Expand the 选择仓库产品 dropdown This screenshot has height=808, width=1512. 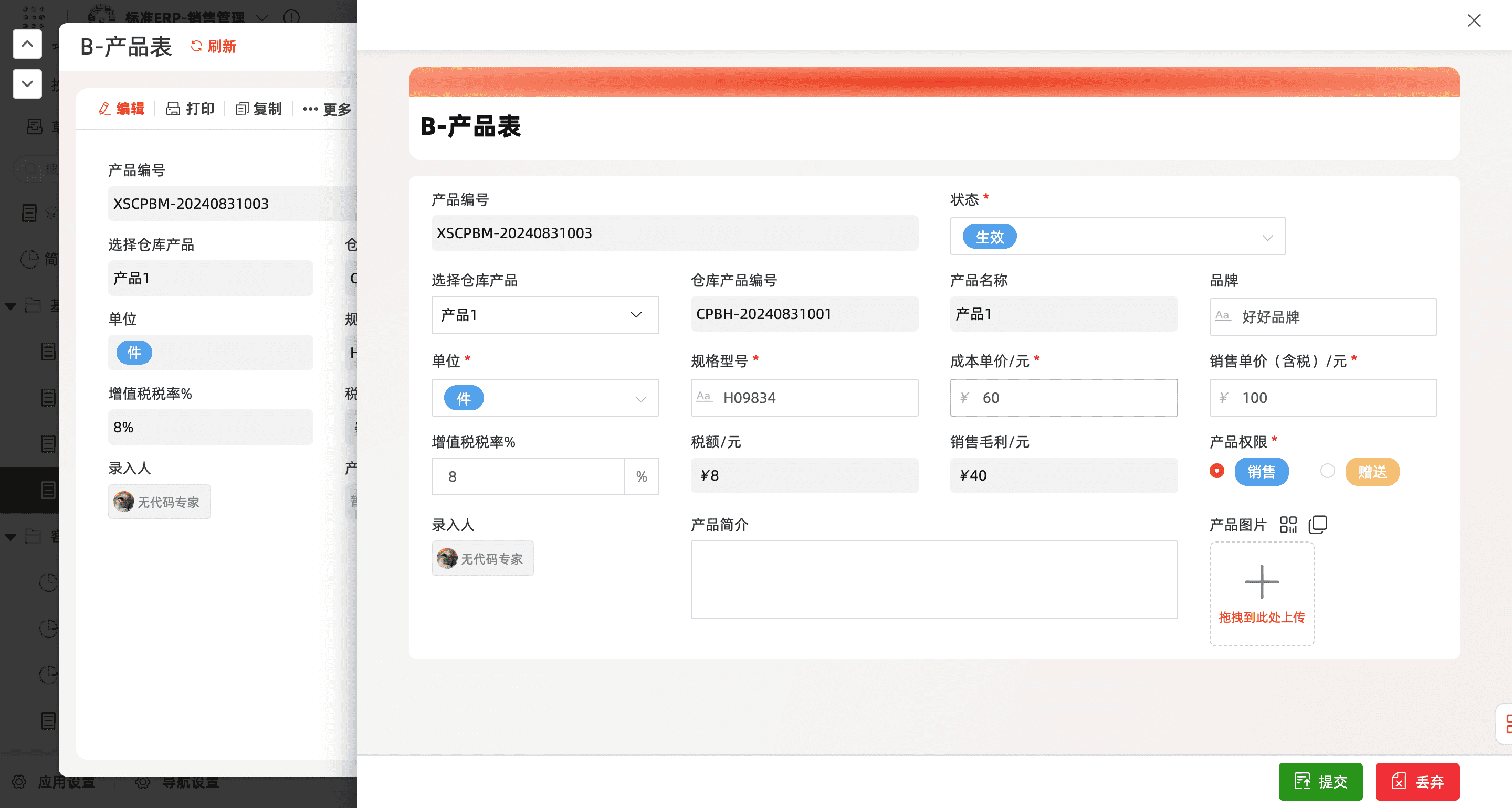(x=545, y=315)
